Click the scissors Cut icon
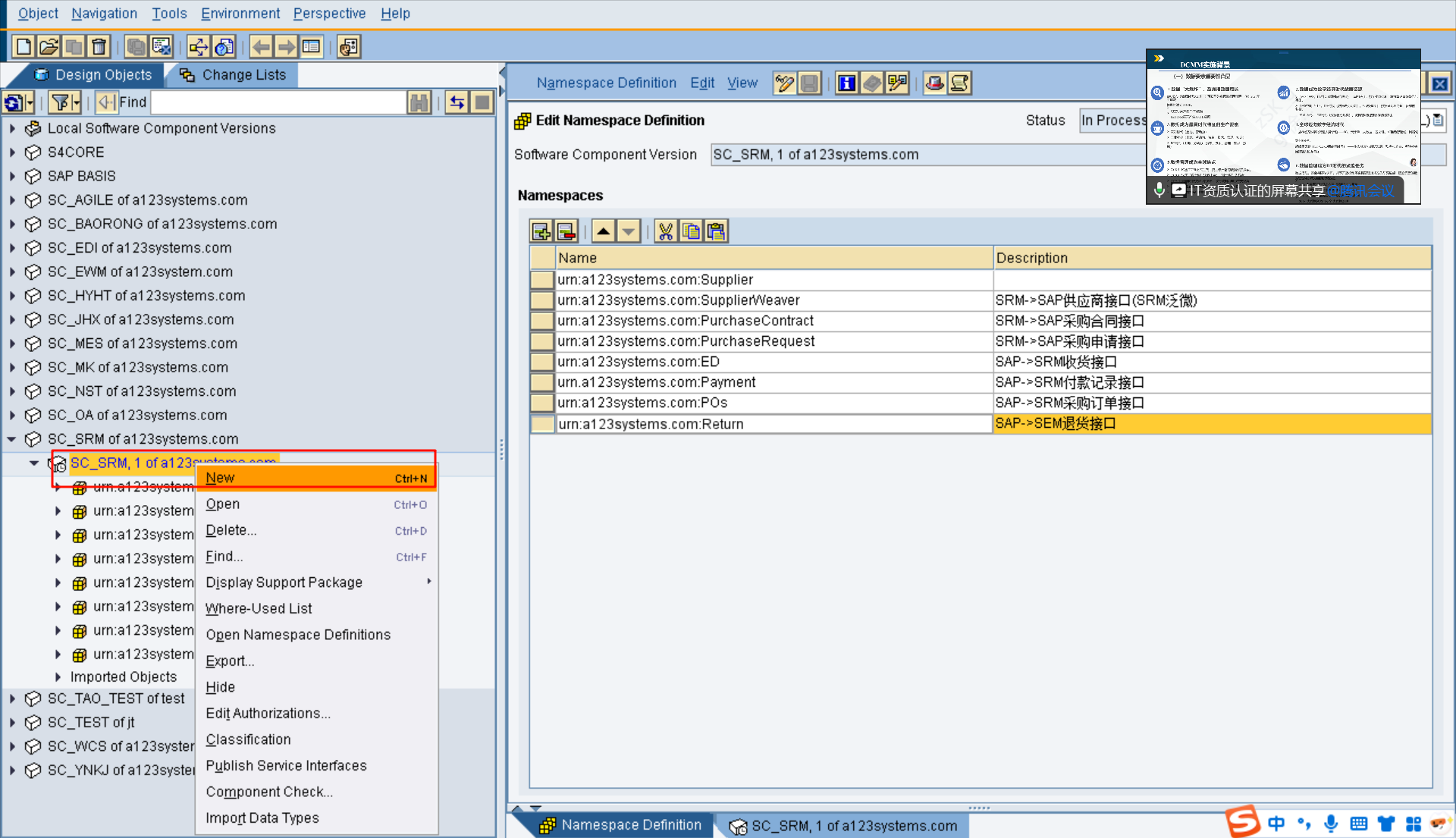Image resolution: width=1456 pixels, height=838 pixels. pos(666,231)
